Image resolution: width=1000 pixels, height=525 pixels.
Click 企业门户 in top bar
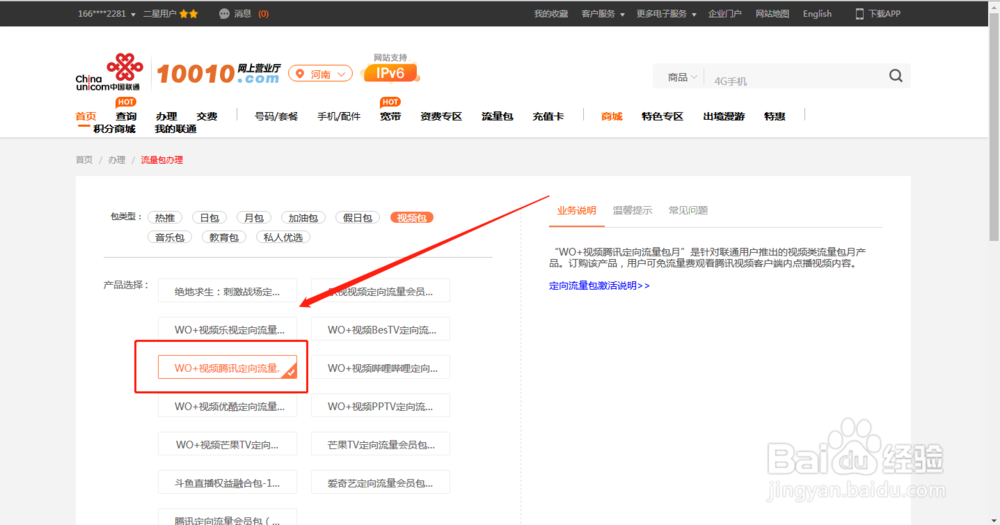click(724, 13)
